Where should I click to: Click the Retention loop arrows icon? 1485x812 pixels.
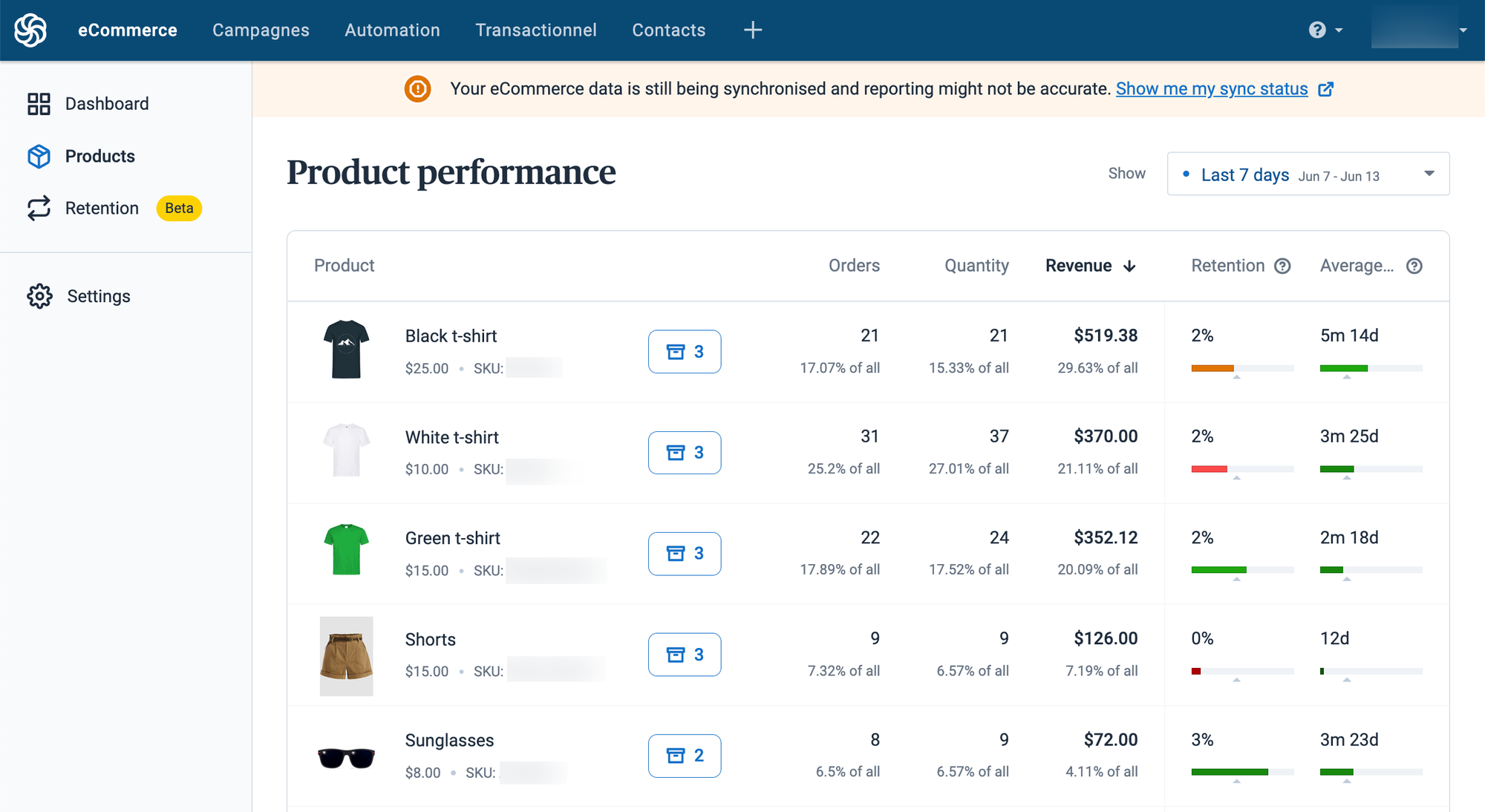pyautogui.click(x=39, y=209)
